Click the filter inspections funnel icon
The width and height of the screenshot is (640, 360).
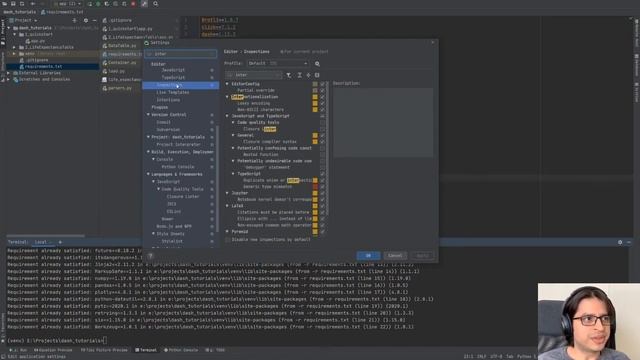[x=289, y=75]
